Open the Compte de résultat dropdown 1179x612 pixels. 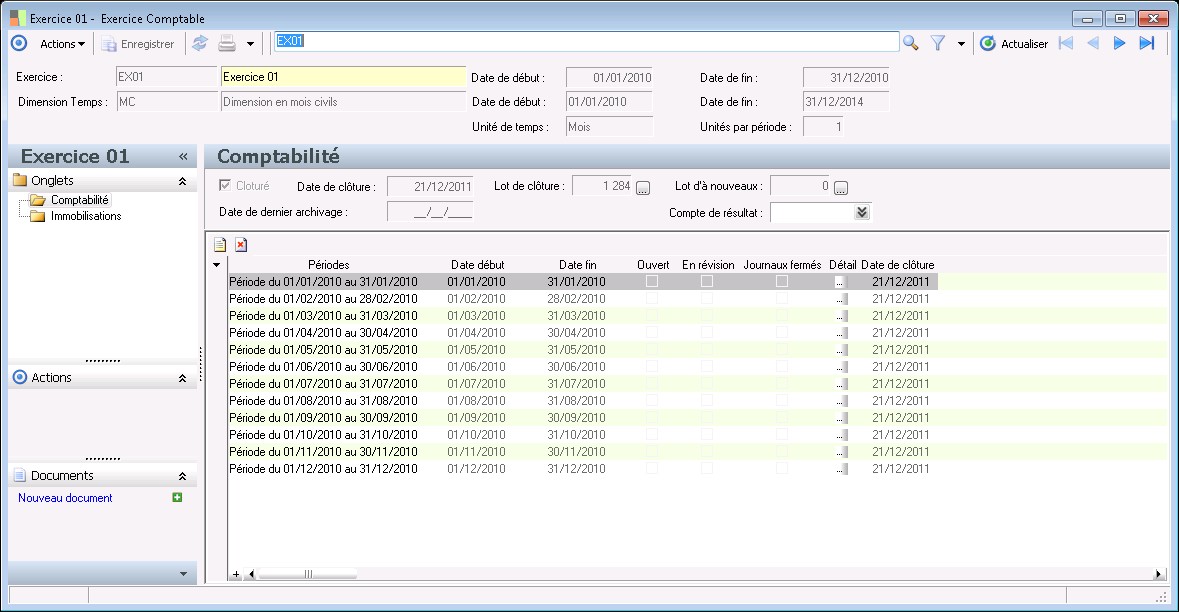click(x=862, y=212)
